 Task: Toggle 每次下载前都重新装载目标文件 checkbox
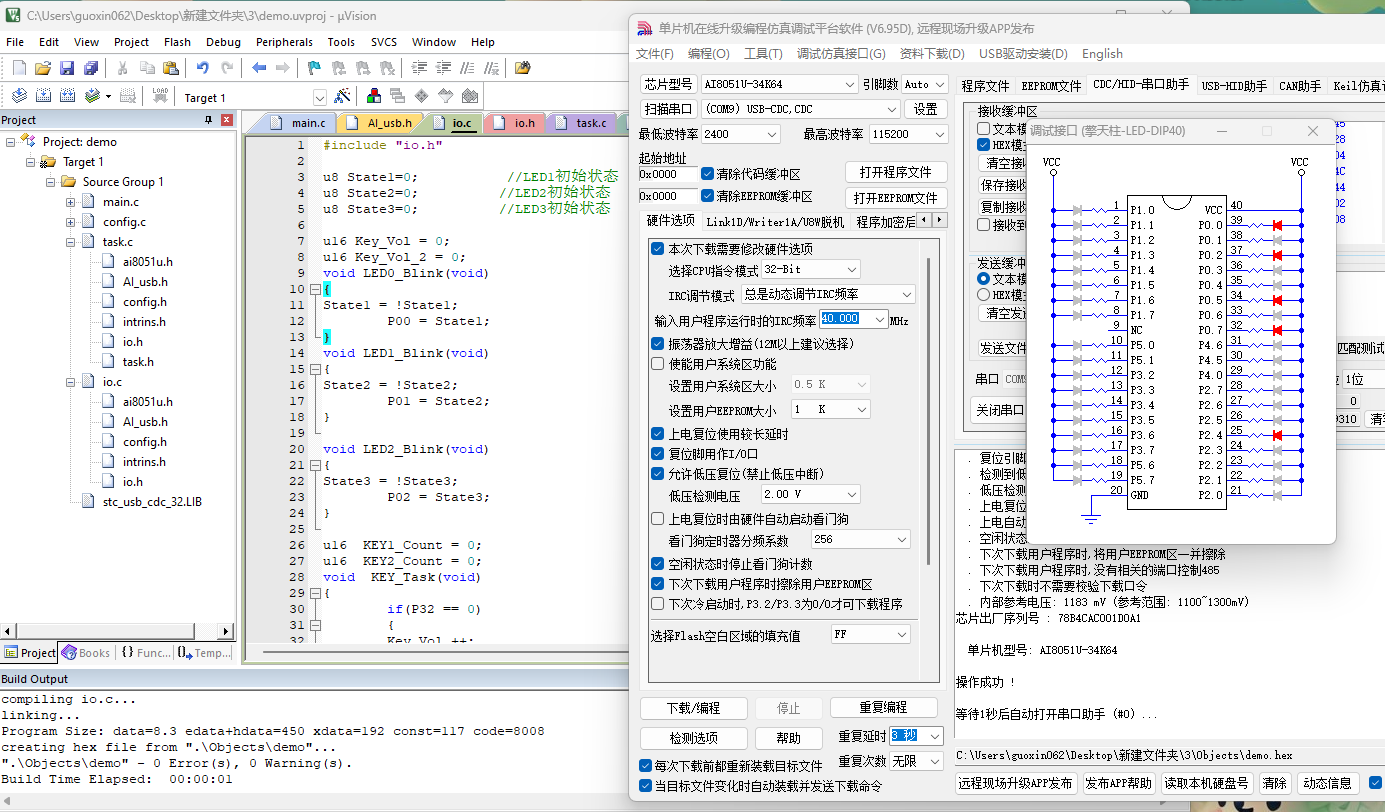(x=645, y=766)
